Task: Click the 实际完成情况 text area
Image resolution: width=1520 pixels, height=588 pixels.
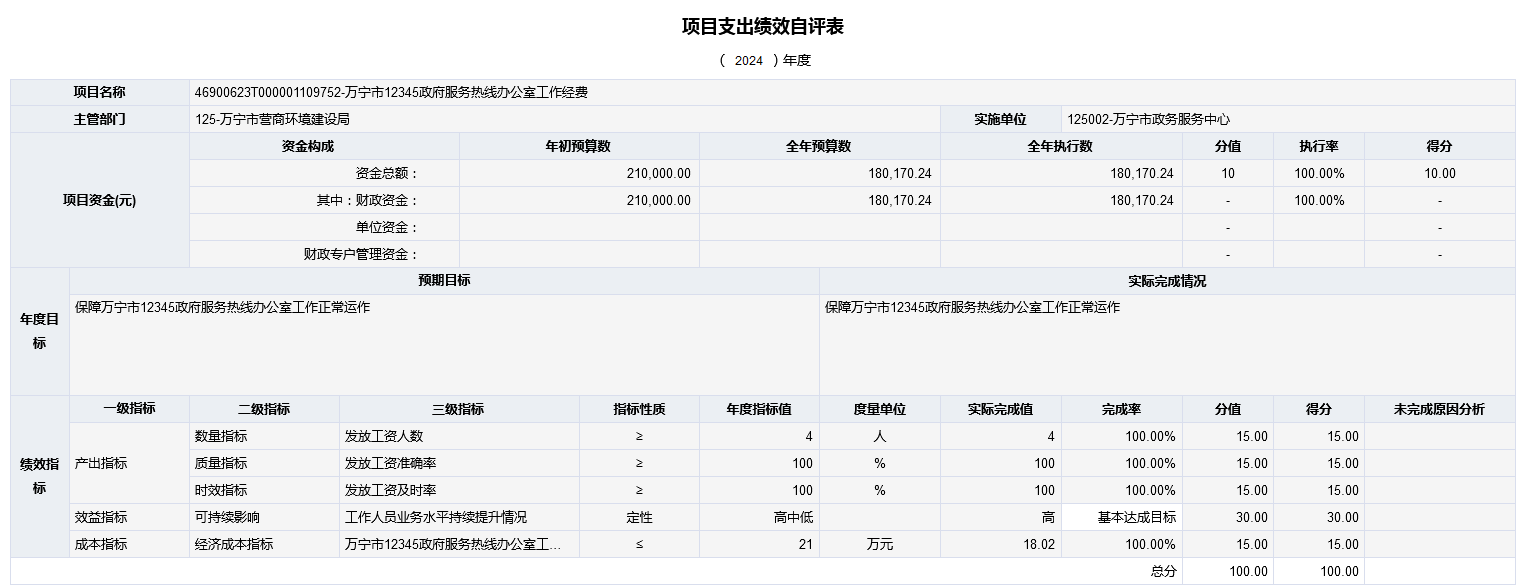Action: (x=1166, y=343)
